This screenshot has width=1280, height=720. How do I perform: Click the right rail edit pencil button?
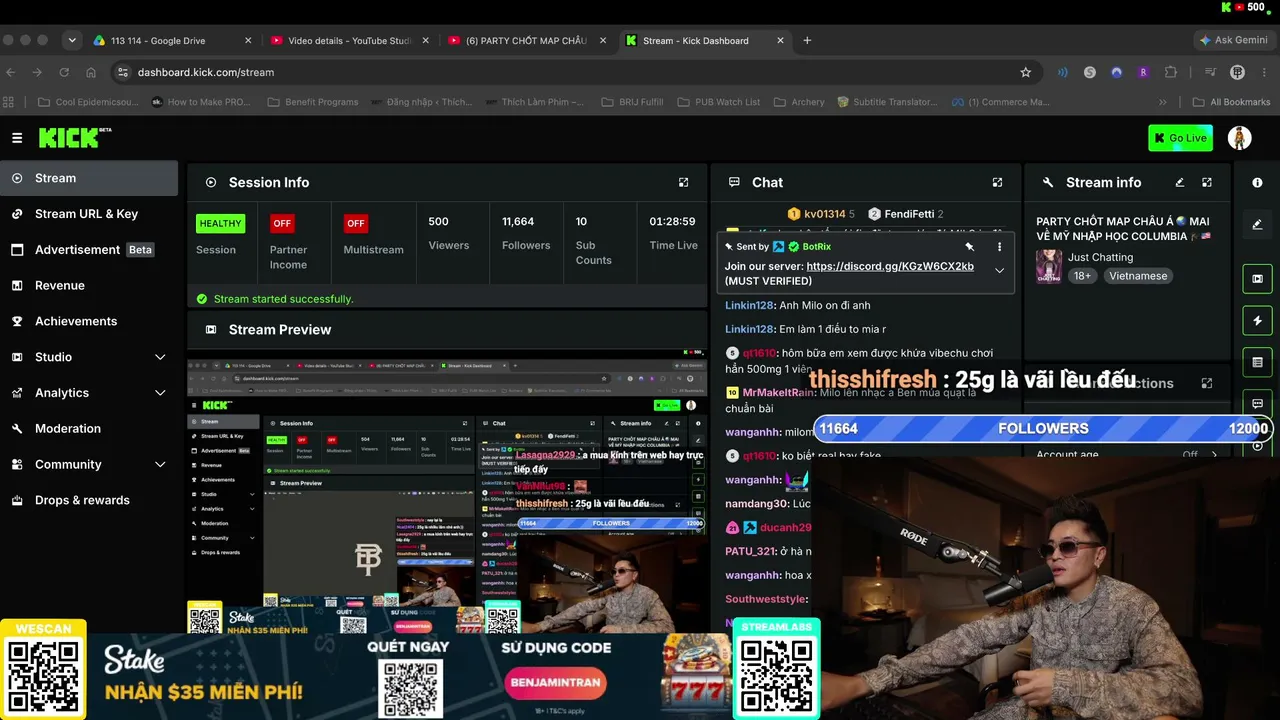[x=1257, y=224]
